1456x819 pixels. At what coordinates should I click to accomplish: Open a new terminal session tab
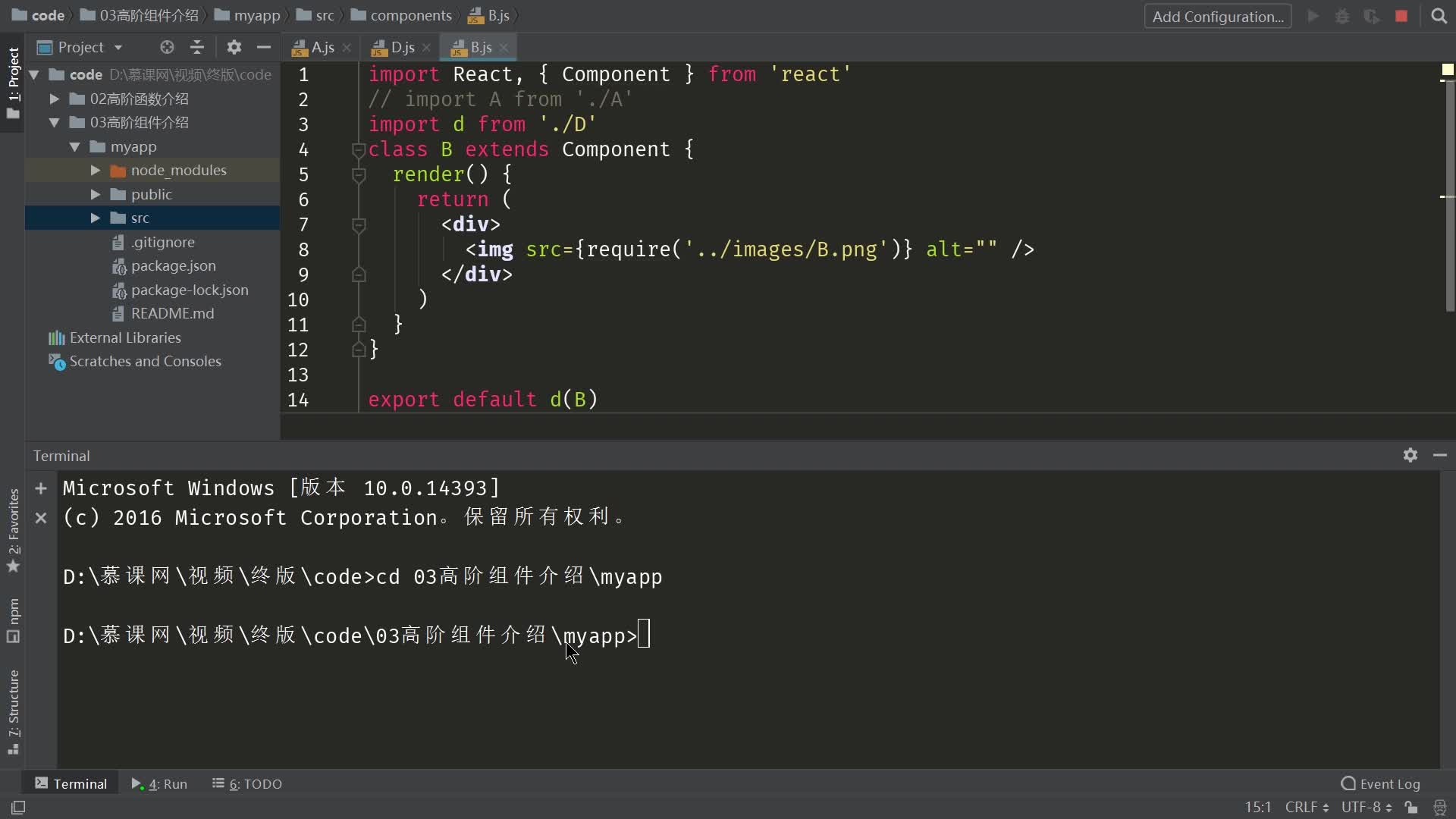41,488
